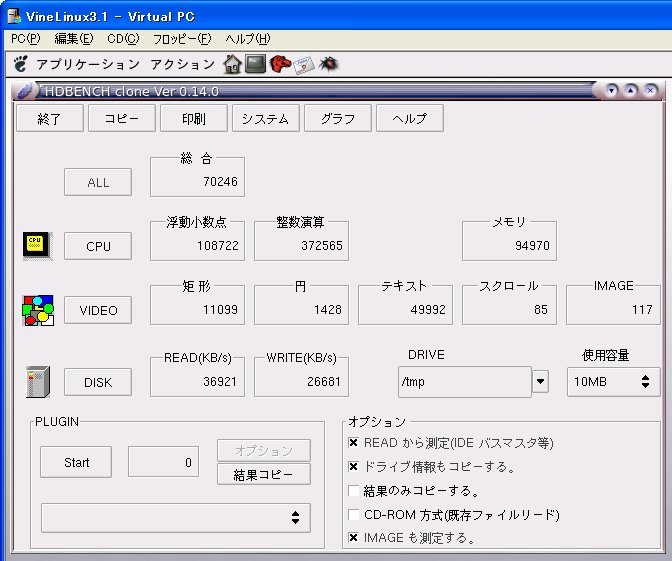672x561 pixels.
Task: Open the CD(C) menu
Action: coord(123,39)
